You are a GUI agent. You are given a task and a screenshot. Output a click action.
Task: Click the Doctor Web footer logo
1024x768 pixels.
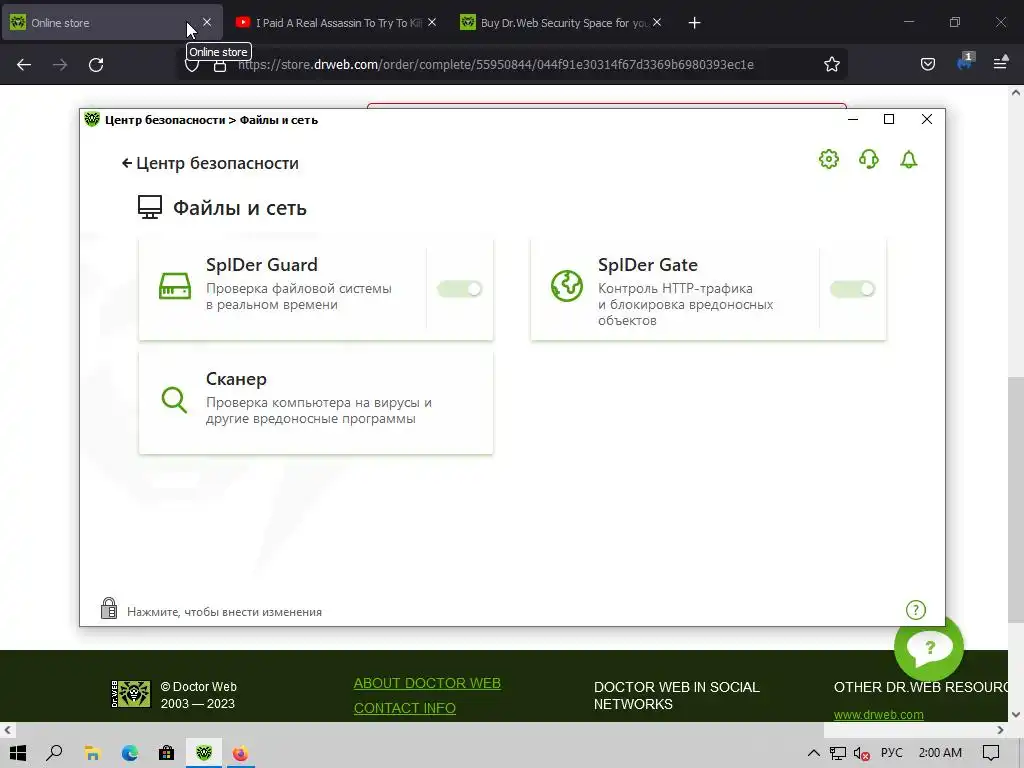131,694
